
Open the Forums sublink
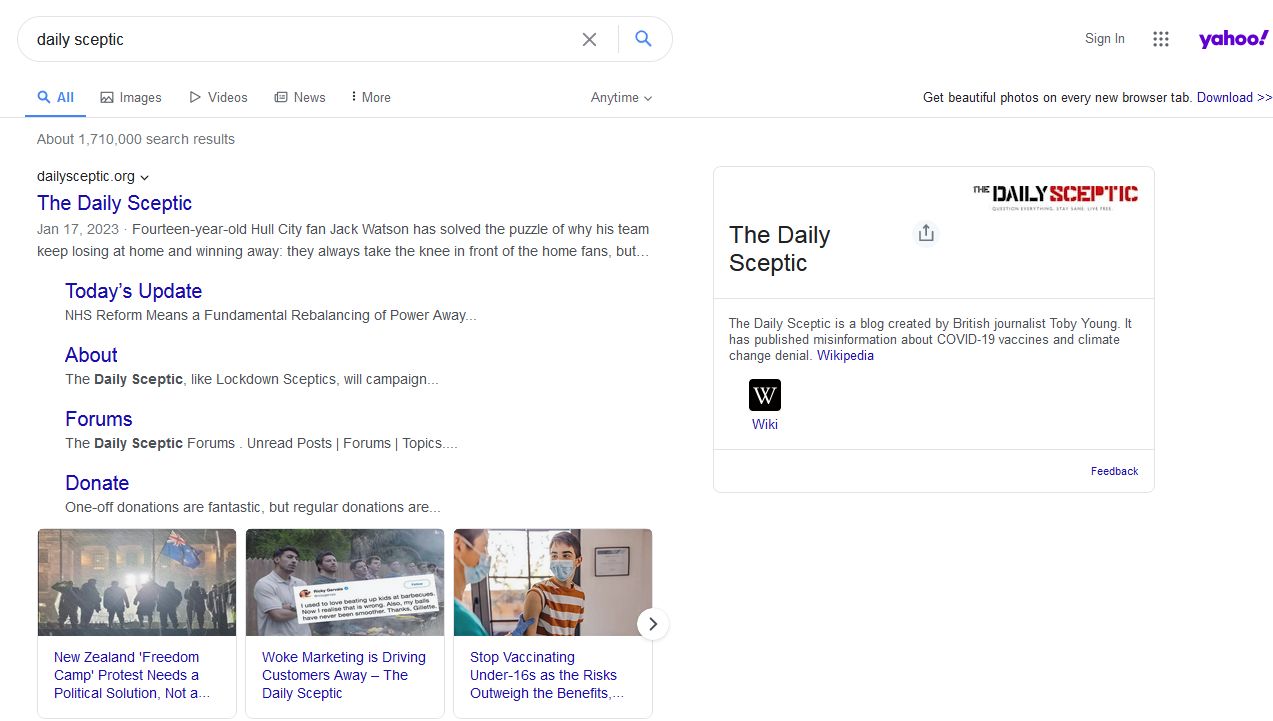(x=99, y=419)
